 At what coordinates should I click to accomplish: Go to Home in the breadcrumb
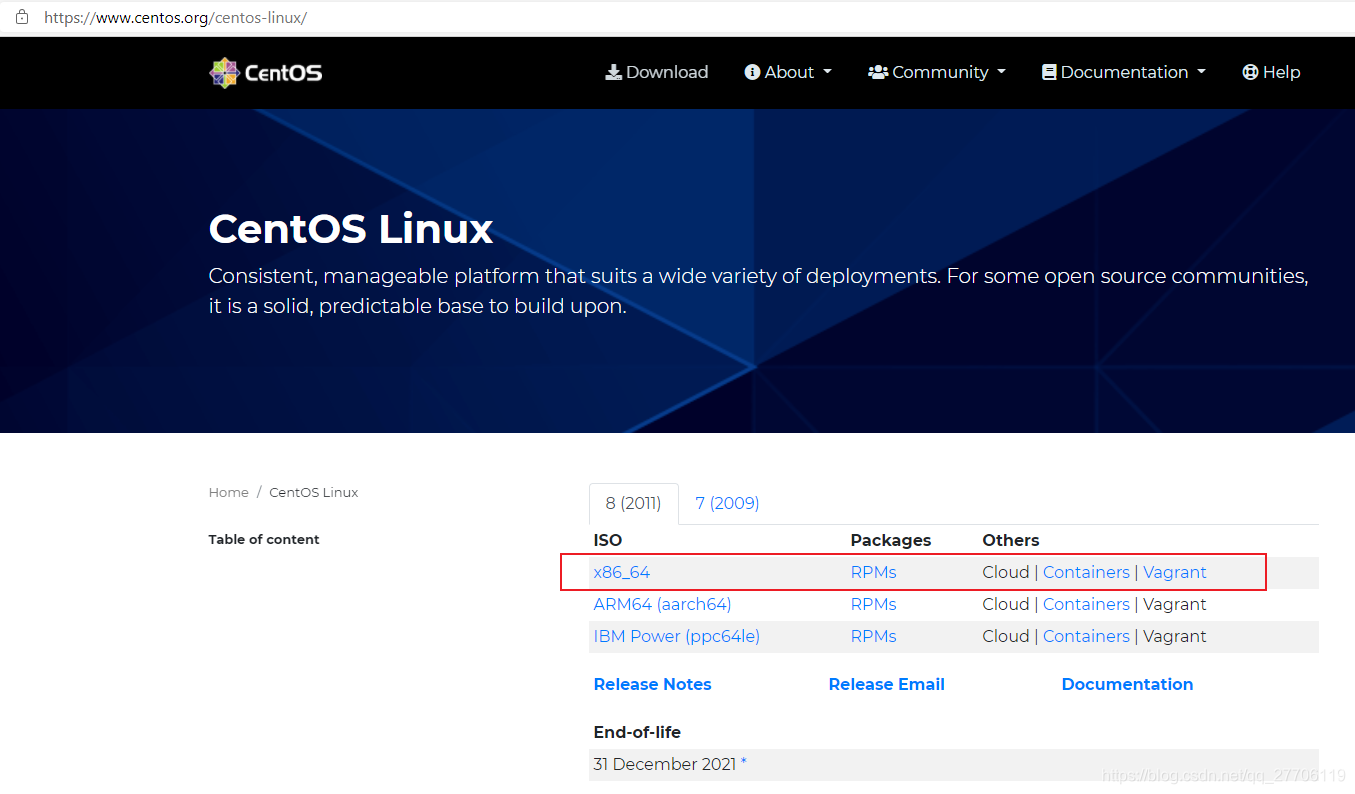pyautogui.click(x=228, y=492)
